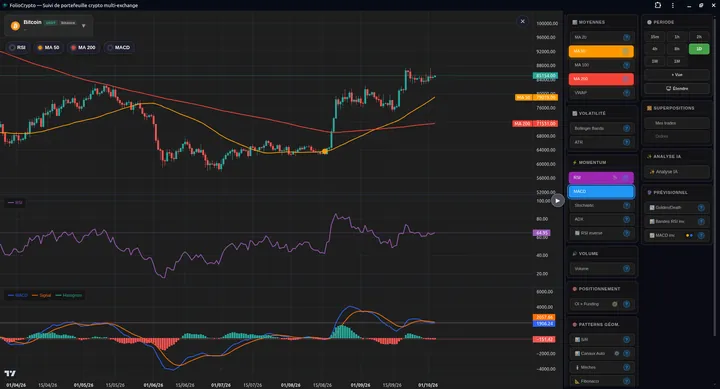Click the purple RSI row in Momentum

point(601,177)
